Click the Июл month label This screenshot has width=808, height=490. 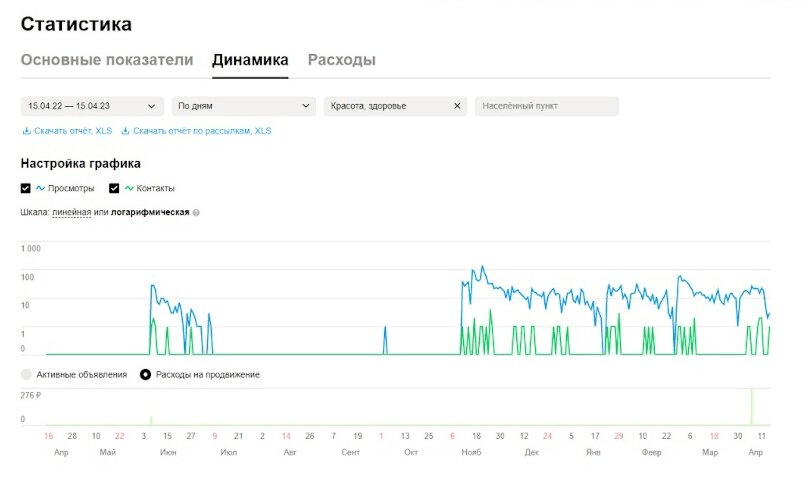(228, 452)
